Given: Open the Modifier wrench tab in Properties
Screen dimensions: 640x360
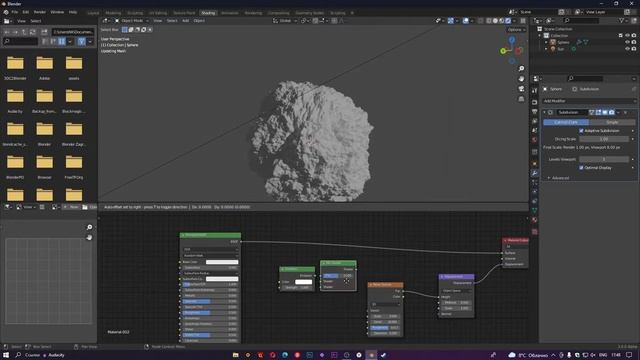Looking at the screenshot, I should point(535,173).
